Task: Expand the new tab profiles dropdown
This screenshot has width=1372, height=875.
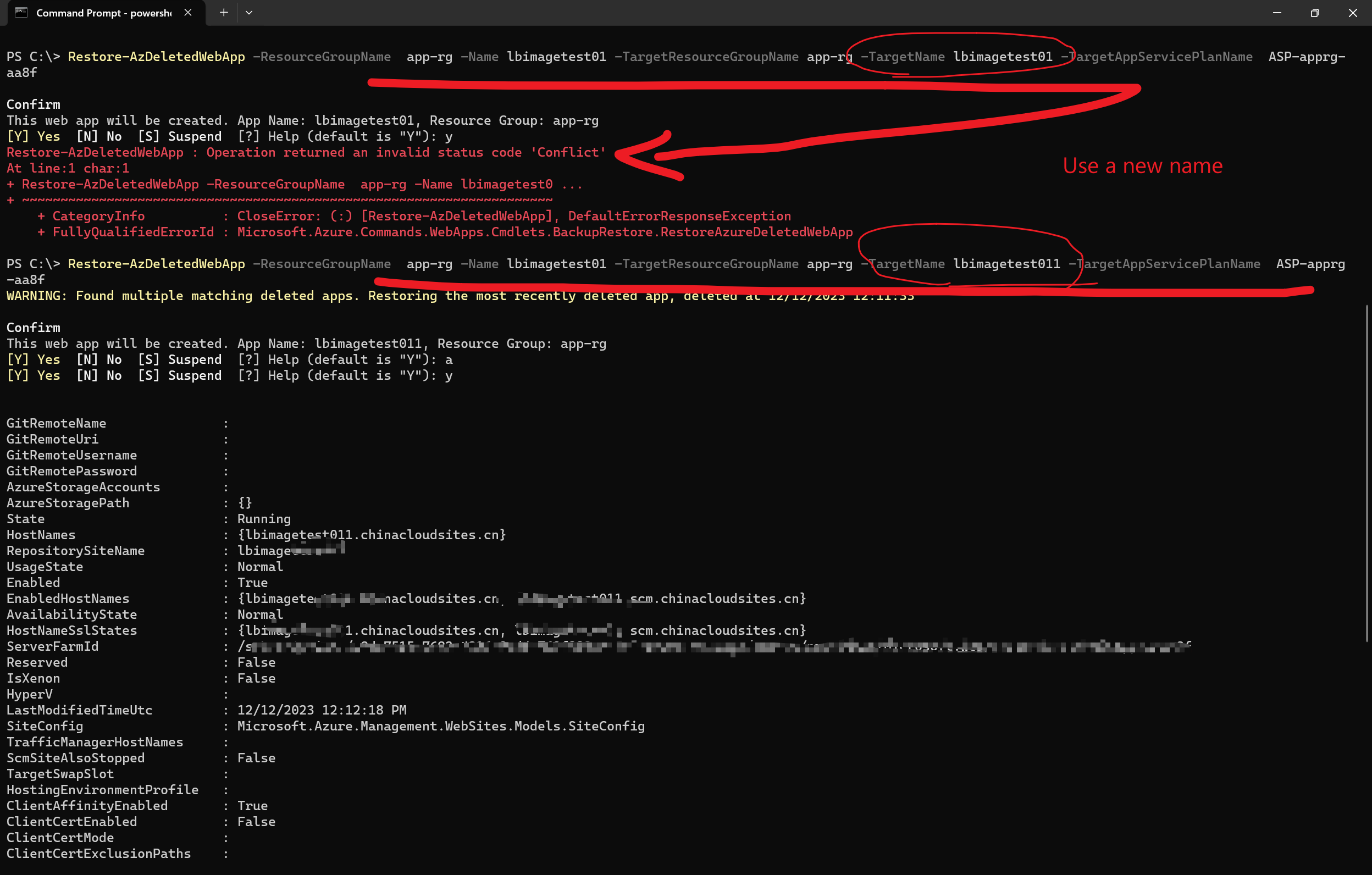Action: [249, 13]
